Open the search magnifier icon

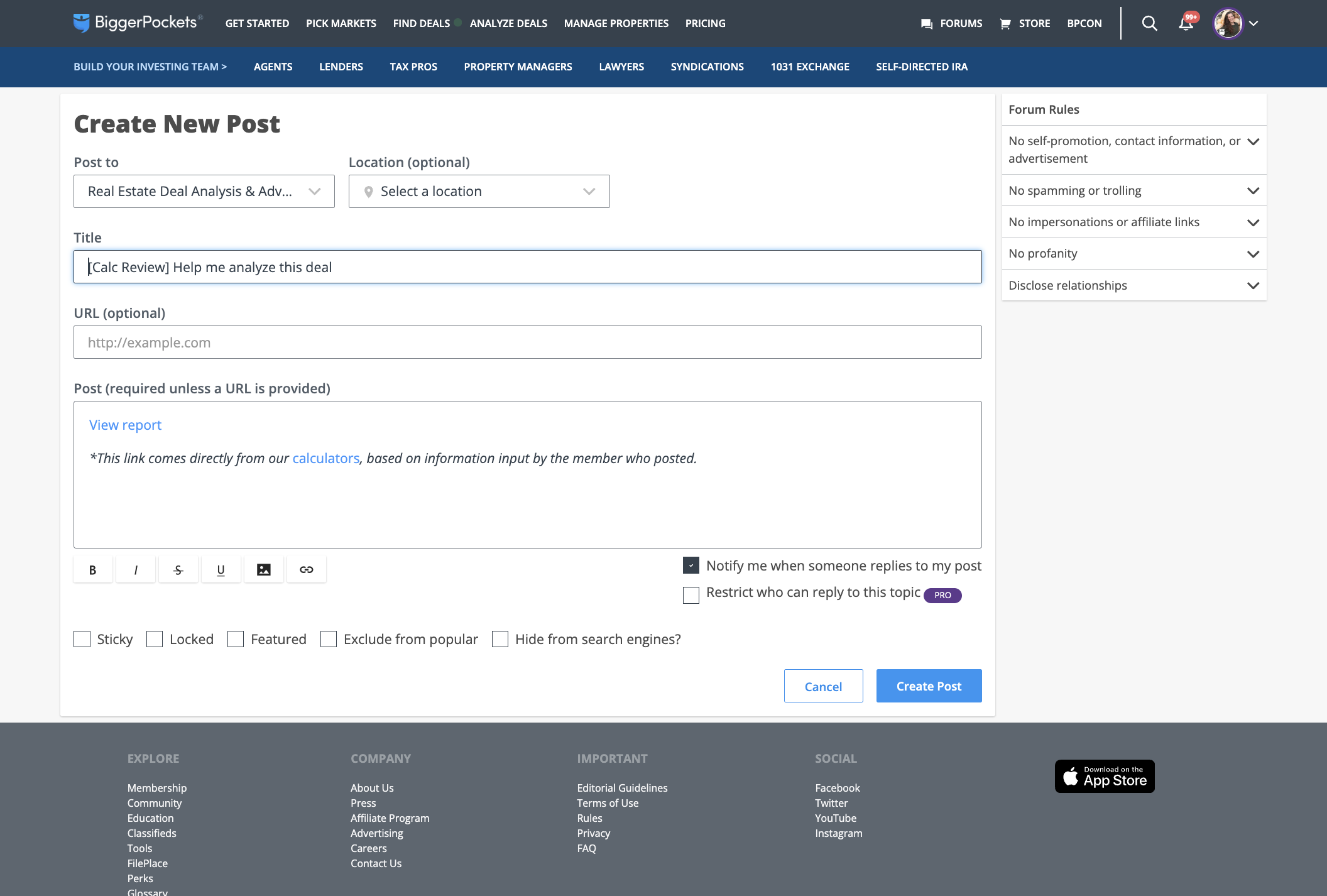pos(1149,23)
